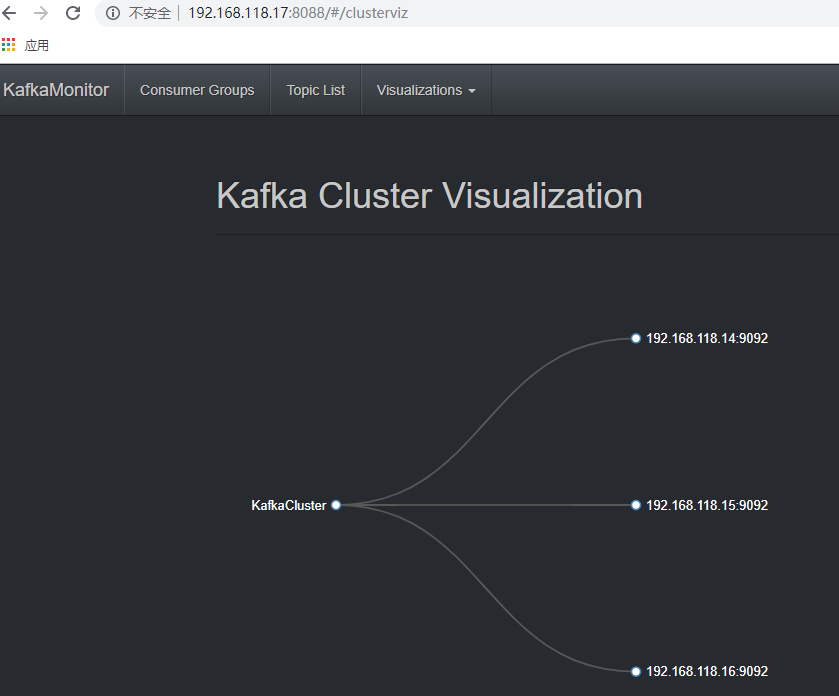The image size is (839, 696).
Task: Open the site information icon in the address bar
Action: point(113,14)
